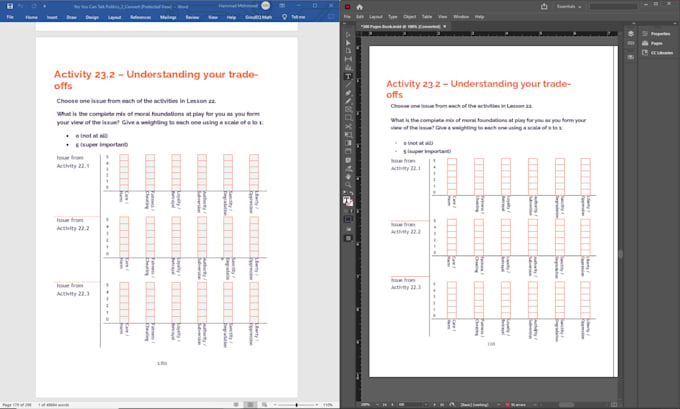Click the fill and stroke swatch in InDesign
The image size is (680, 409).
pyautogui.click(x=348, y=201)
